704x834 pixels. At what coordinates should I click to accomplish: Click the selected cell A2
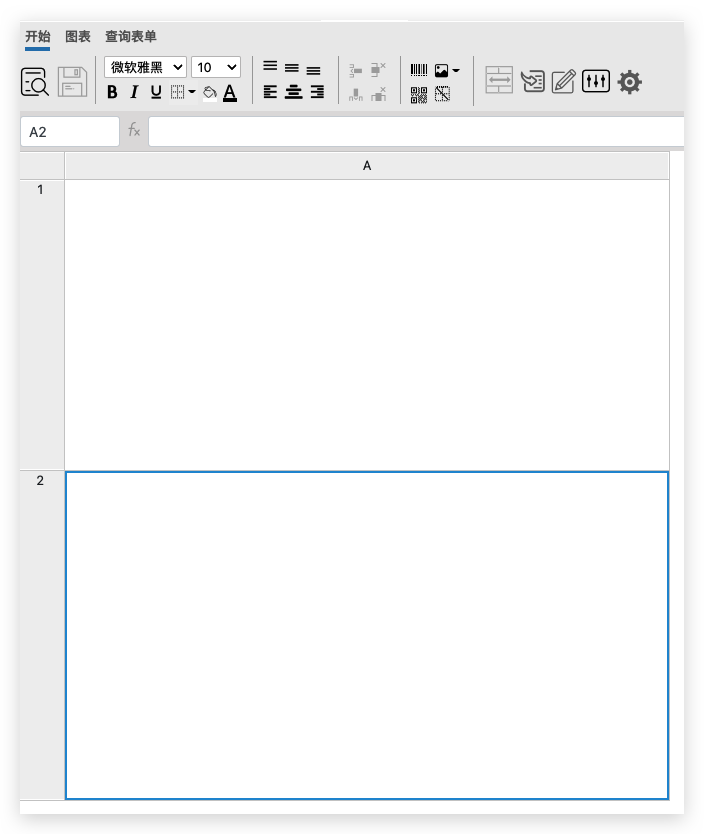point(367,635)
